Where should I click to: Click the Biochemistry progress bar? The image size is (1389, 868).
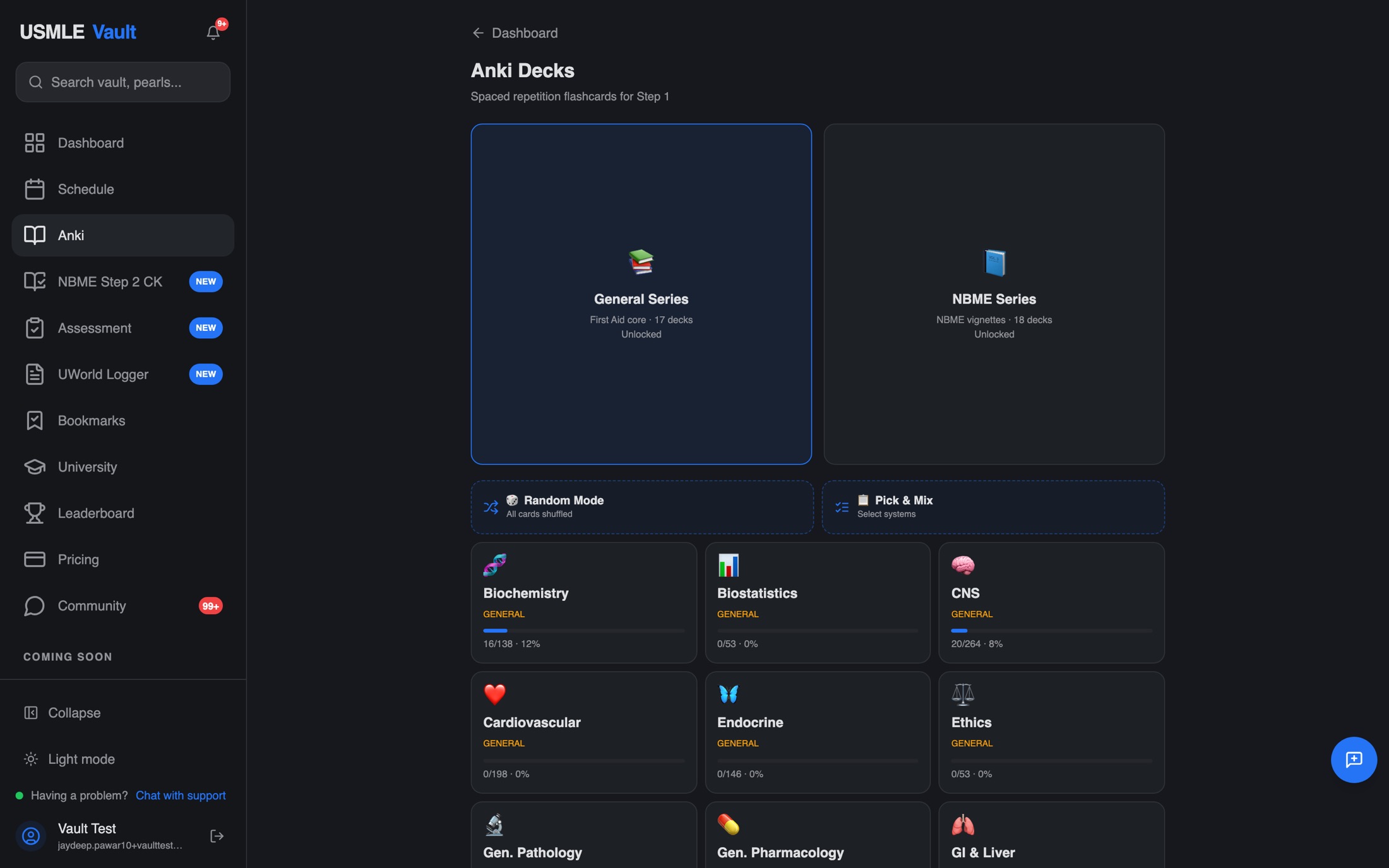coord(583,630)
